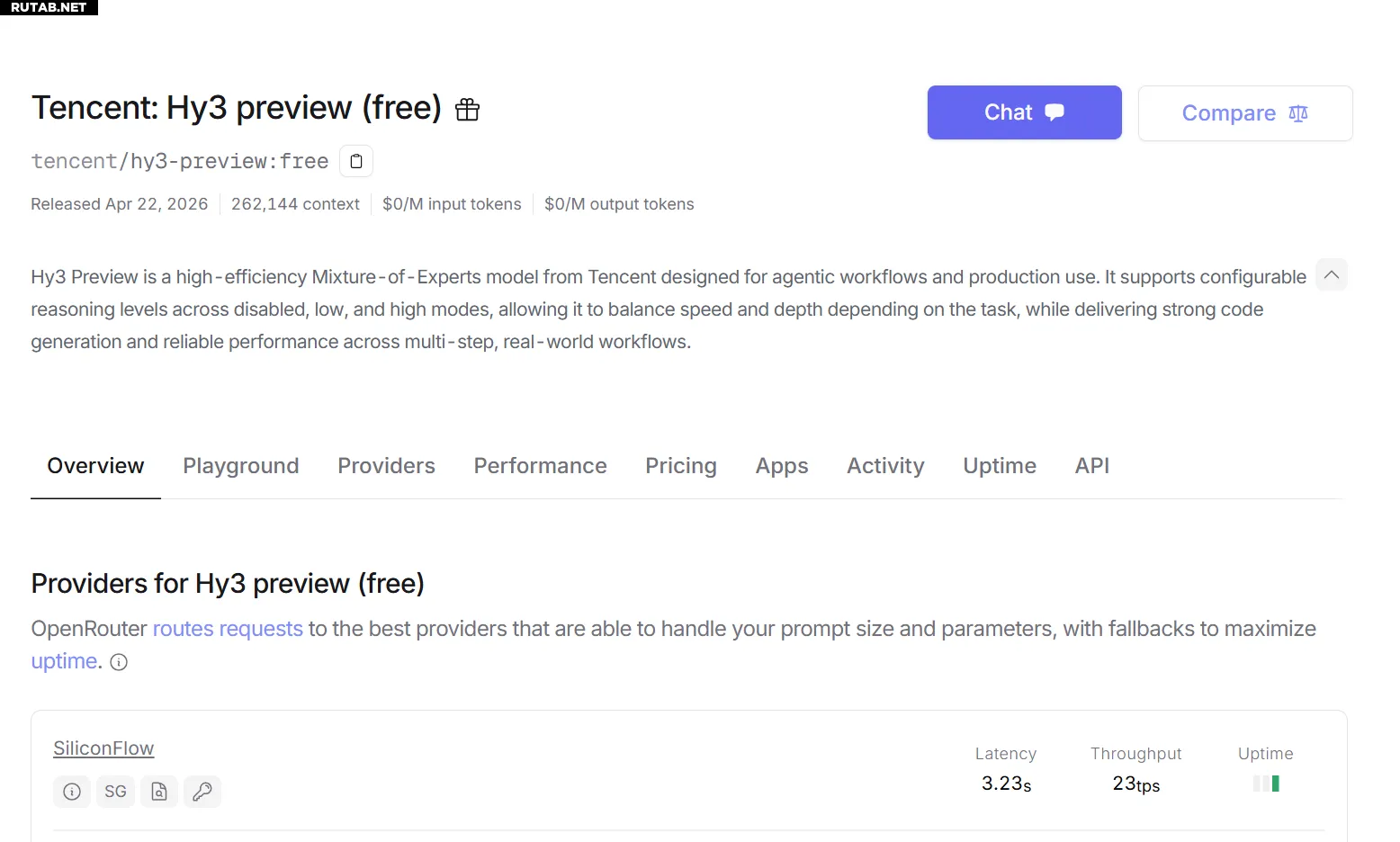The height and width of the screenshot is (842, 1400).
Task: Click the SG region badge
Action: 115,792
